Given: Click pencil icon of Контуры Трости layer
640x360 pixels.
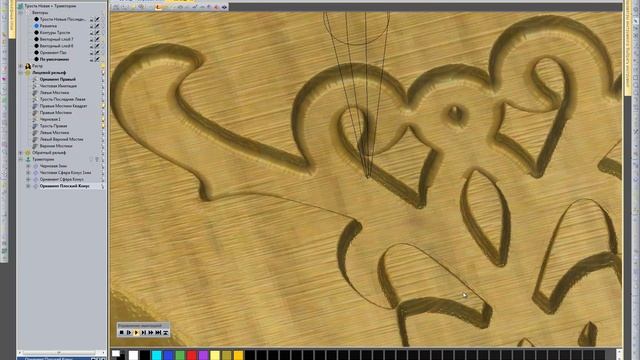Looking at the screenshot, I should coord(97,32).
